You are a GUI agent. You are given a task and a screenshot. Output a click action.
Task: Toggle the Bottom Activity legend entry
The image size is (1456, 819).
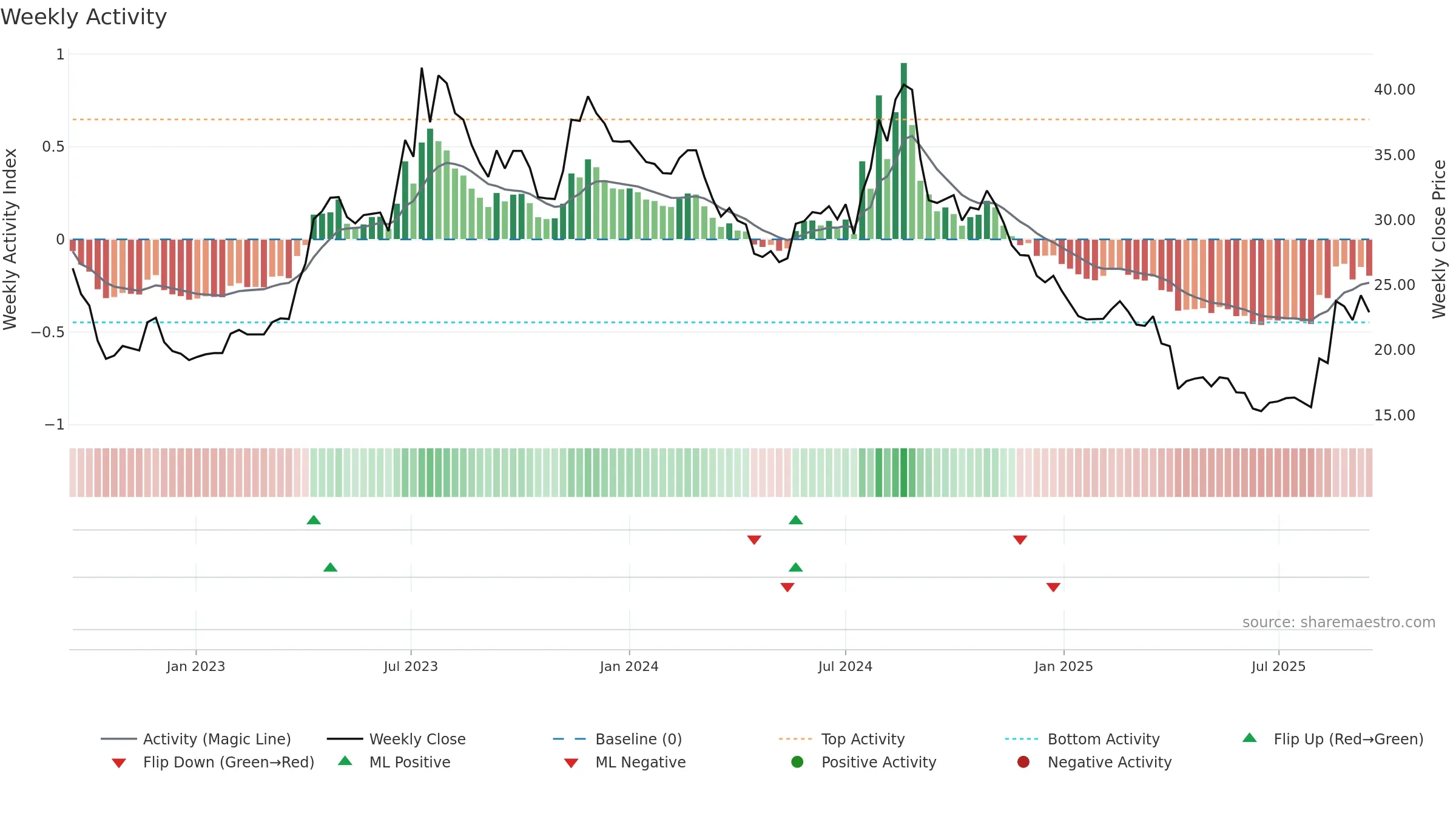[1082, 739]
